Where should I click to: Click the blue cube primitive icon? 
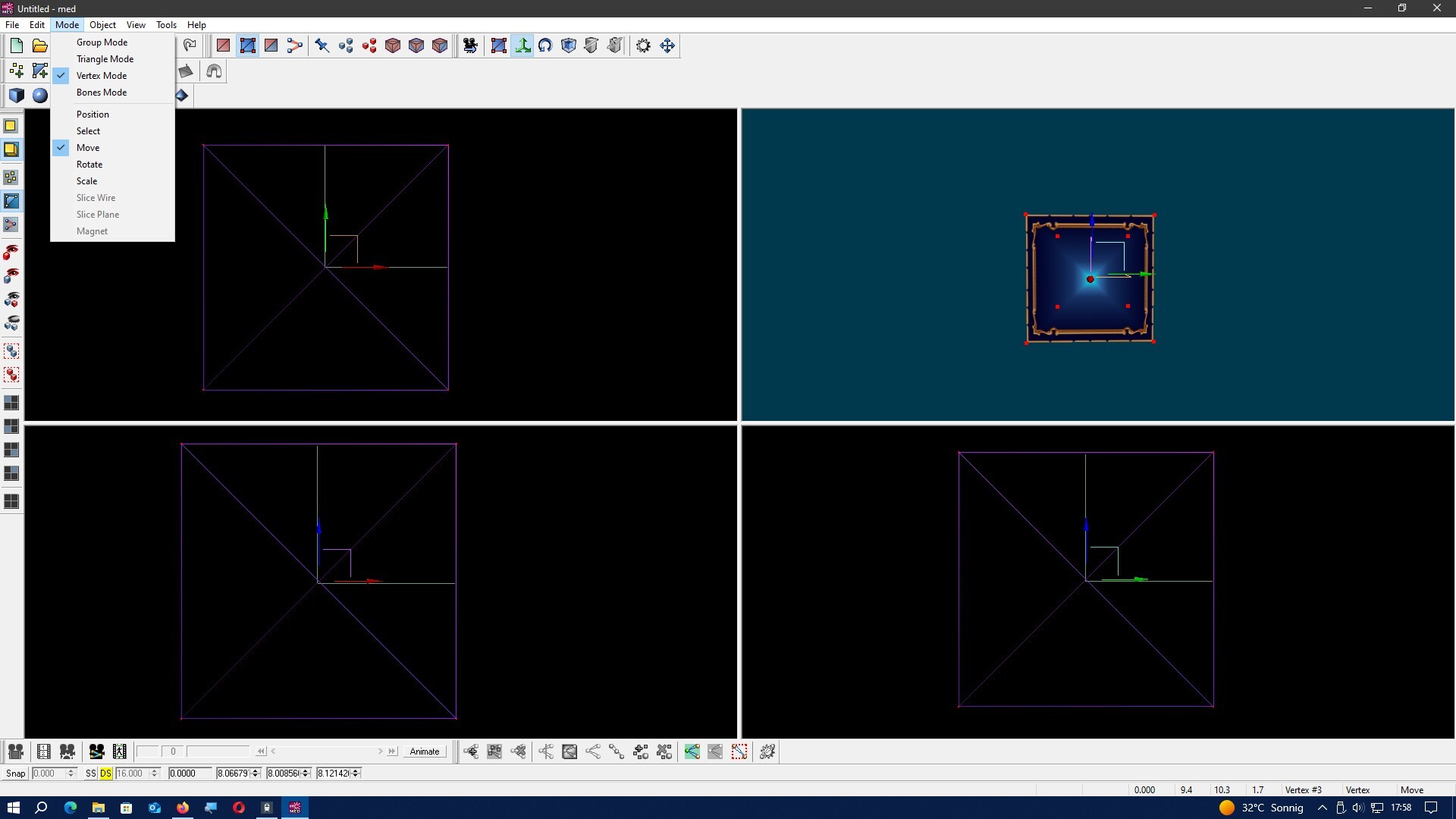tap(16, 96)
